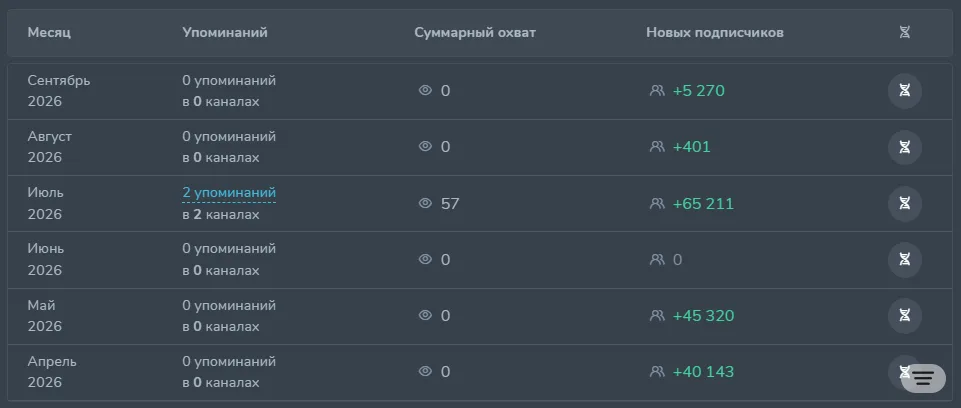Click the 'Месяц' column header

tap(49, 32)
